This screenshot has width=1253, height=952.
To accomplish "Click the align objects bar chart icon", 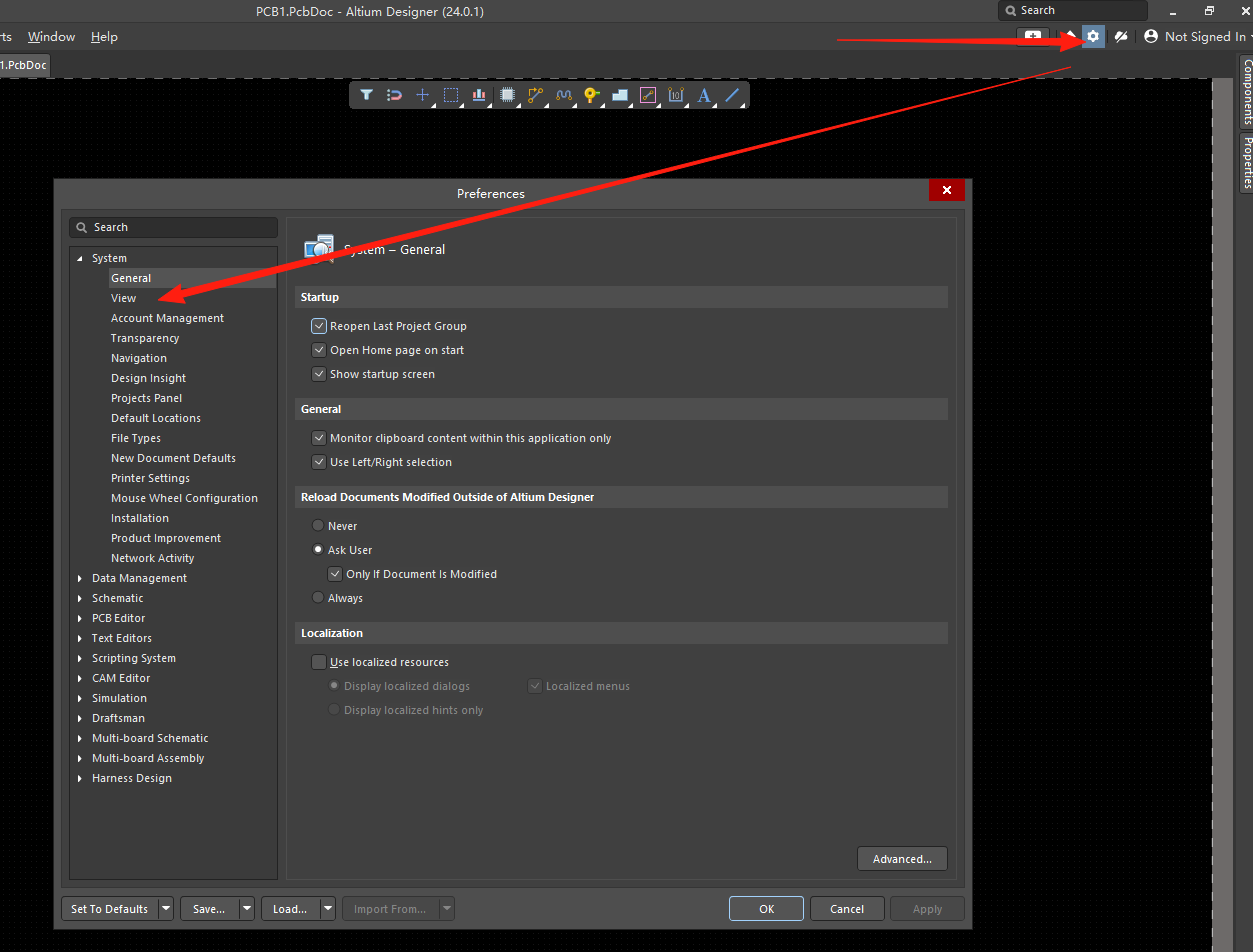I will click(479, 95).
